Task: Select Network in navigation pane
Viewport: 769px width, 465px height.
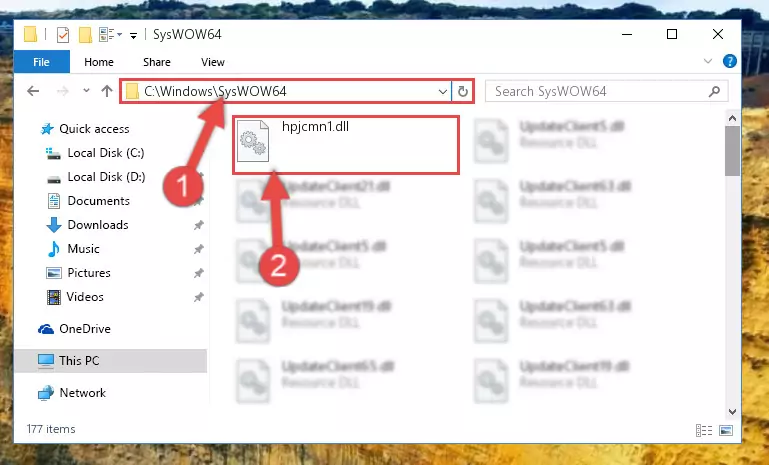Action: (82, 393)
